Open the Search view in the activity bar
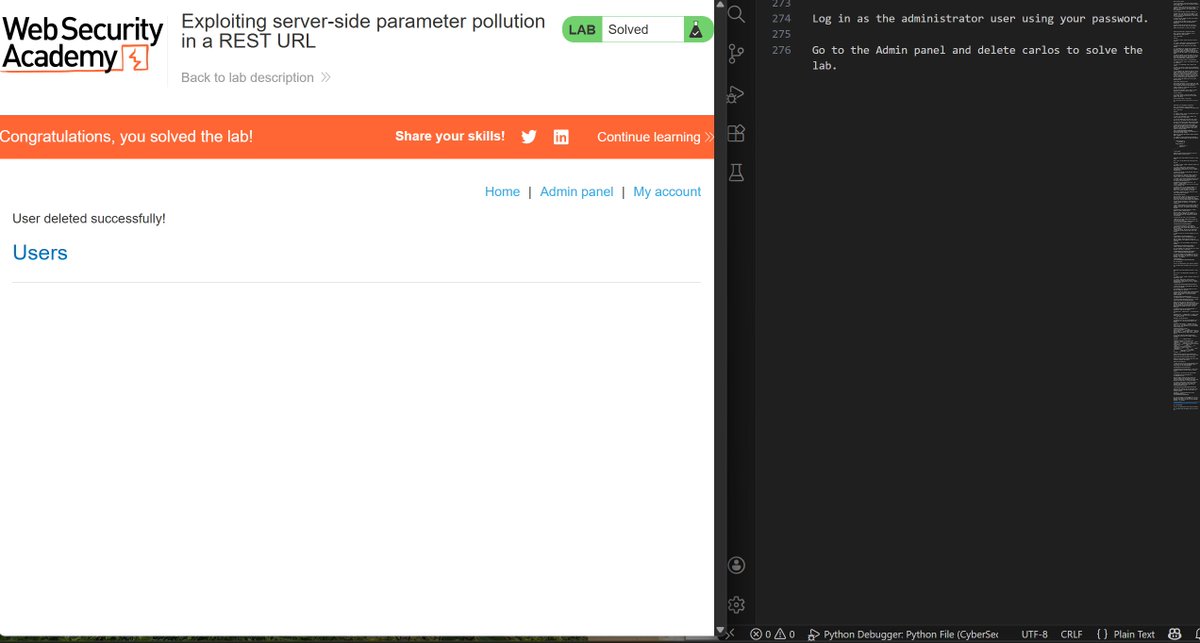The image size is (1200, 643). [736, 15]
